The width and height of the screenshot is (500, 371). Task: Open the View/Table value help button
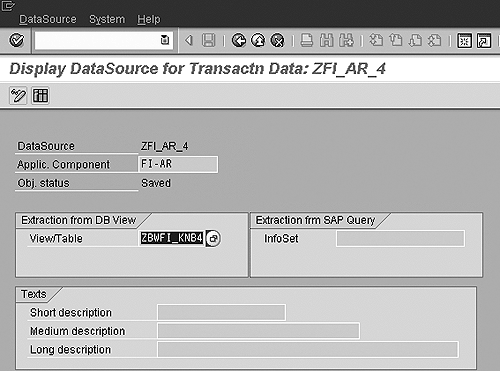213,238
